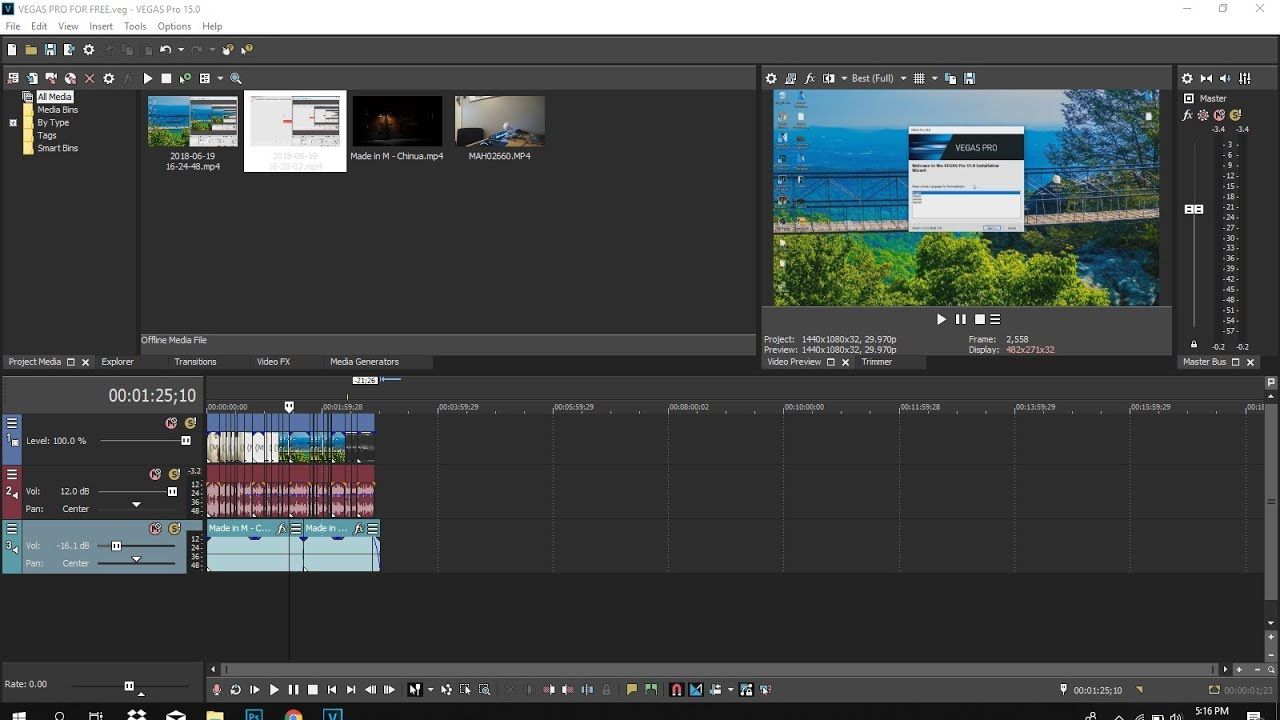
Task: Click the Record microphone button in transport
Action: (x=217, y=689)
